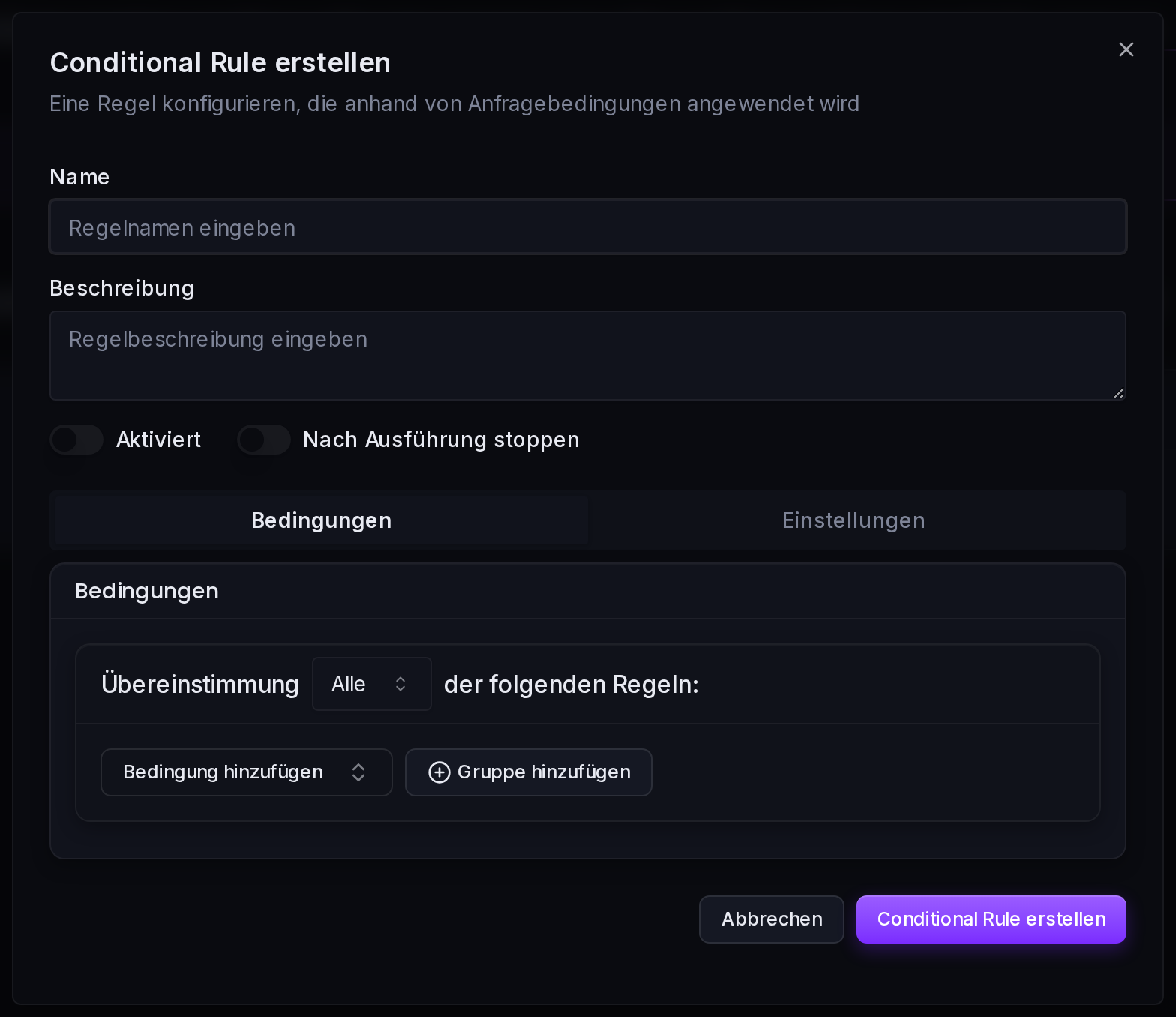Image resolution: width=1176 pixels, height=1017 pixels.
Task: Click the Beschreibung text area
Action: [x=588, y=355]
